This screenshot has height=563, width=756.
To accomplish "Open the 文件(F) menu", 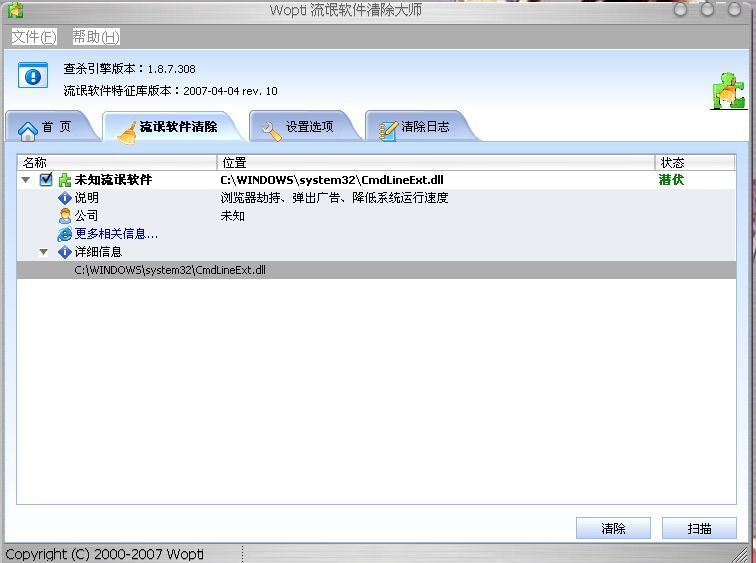I will [34, 37].
